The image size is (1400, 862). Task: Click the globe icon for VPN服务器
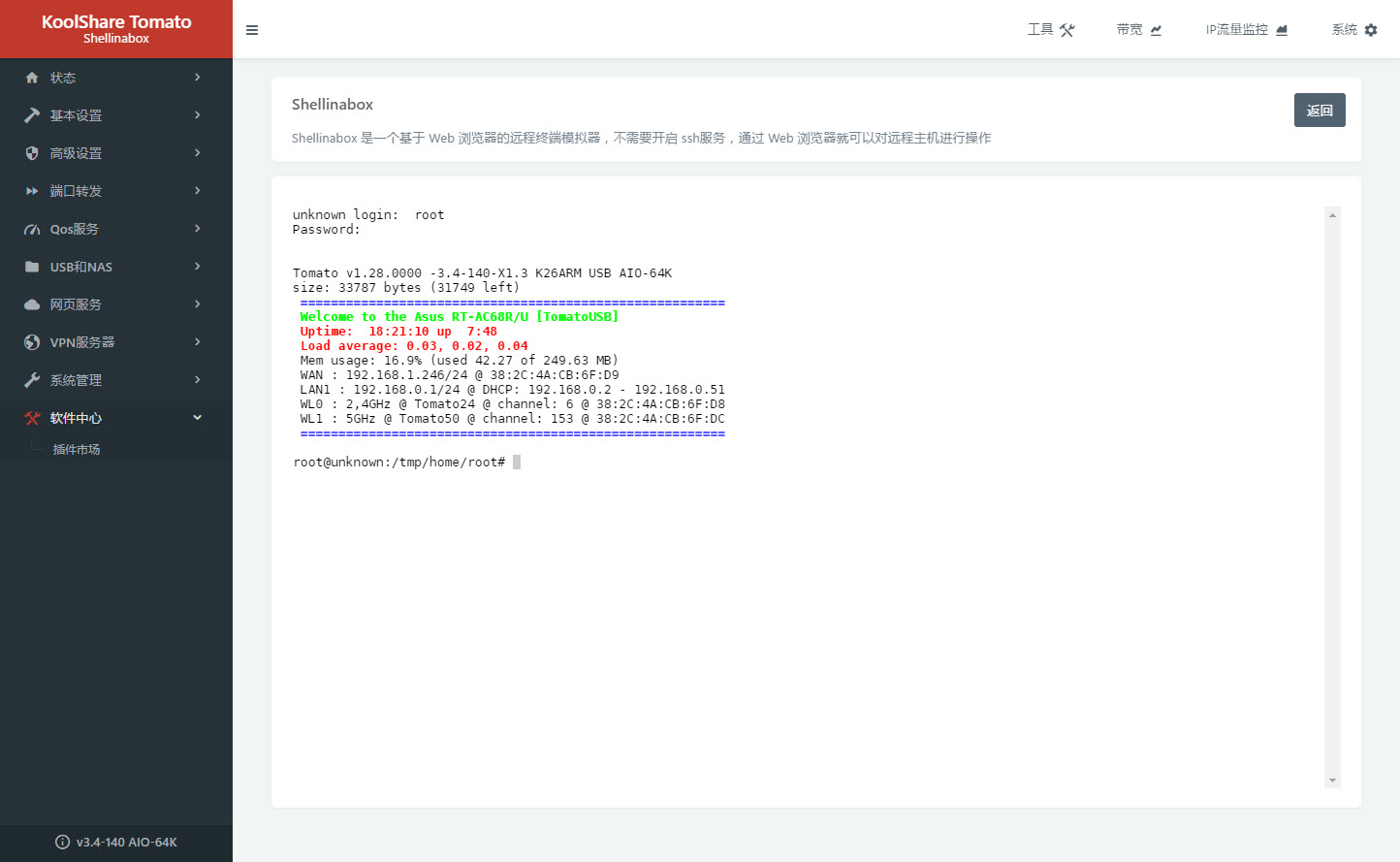coord(32,342)
